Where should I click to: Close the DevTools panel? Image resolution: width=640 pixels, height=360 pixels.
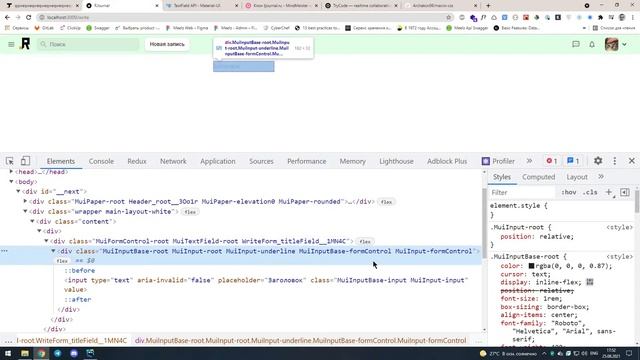click(631, 161)
